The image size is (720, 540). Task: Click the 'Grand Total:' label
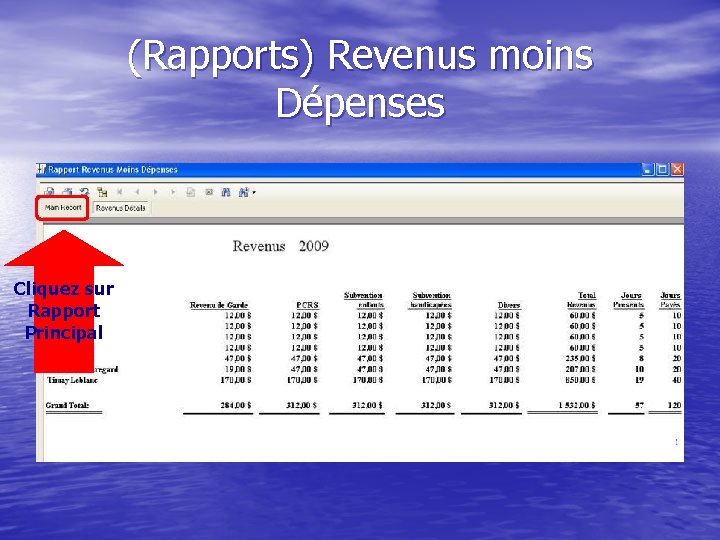tap(68, 405)
